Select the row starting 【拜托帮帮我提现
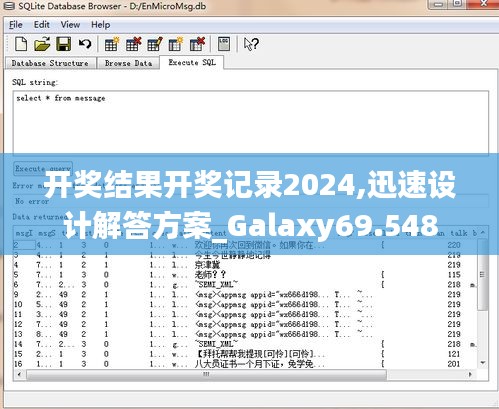The height and width of the screenshot is (409, 499). click(x=245, y=354)
